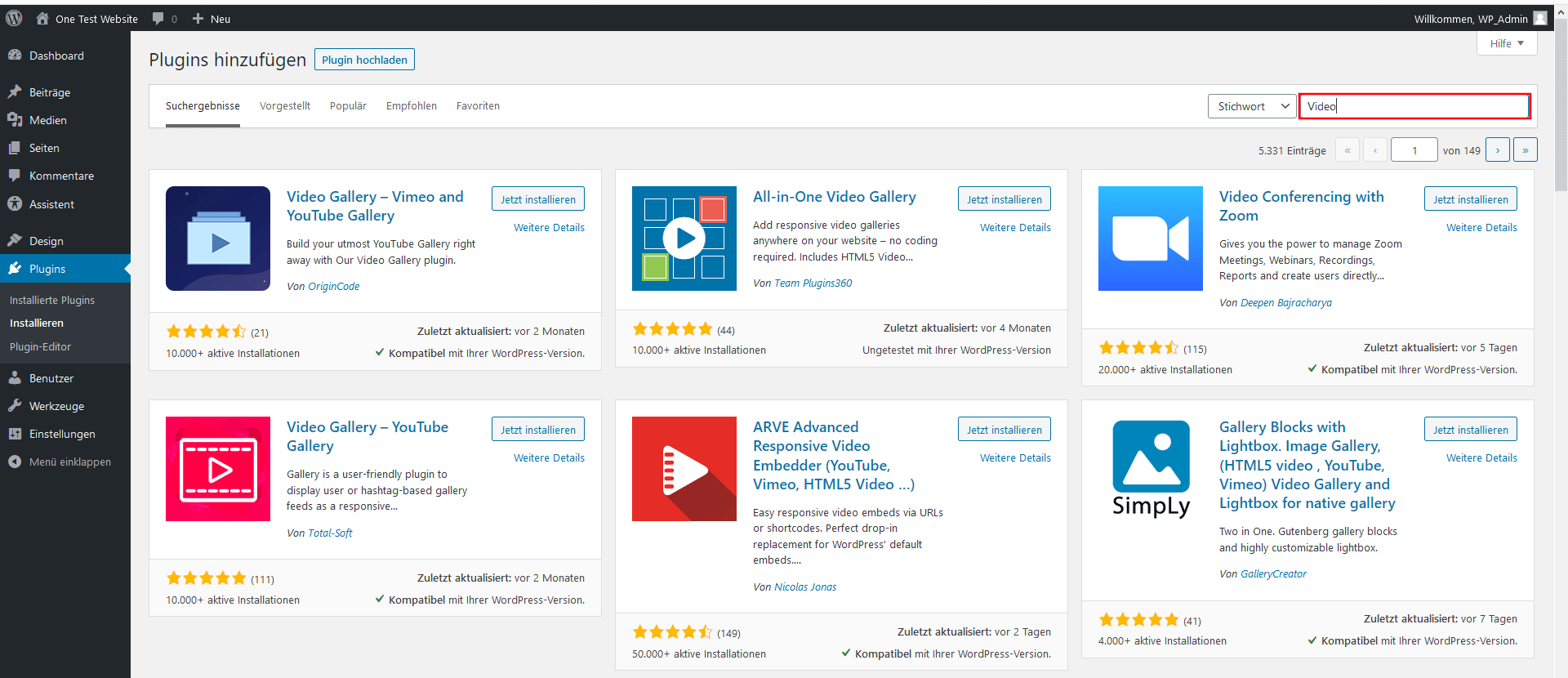Click the Einstellungen icon in sidebar

click(x=15, y=434)
